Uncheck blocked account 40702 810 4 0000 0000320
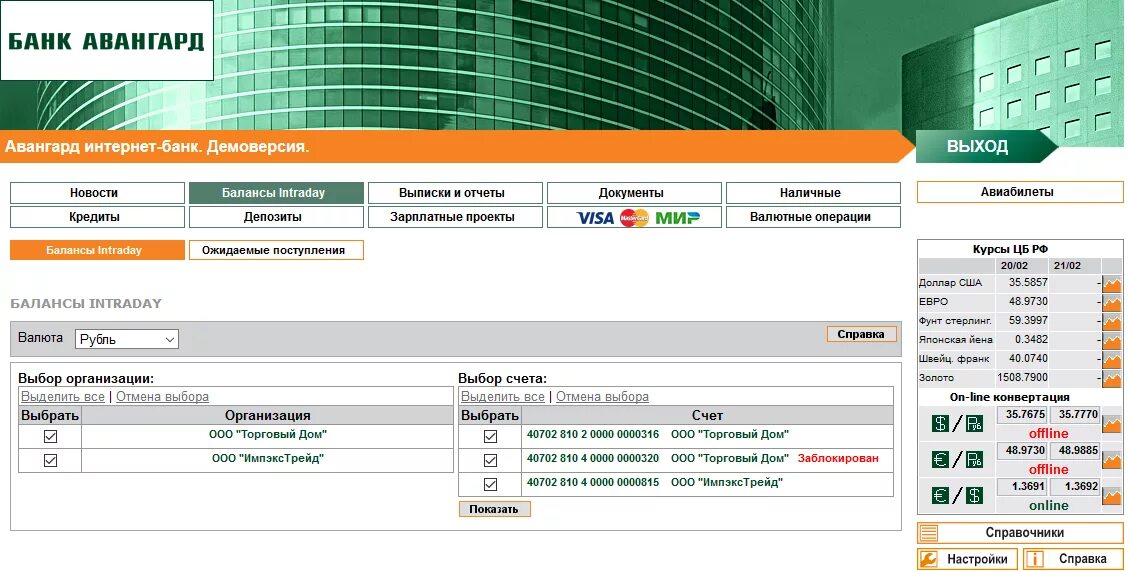Viewport: 1128px width, 571px height. (x=490, y=460)
